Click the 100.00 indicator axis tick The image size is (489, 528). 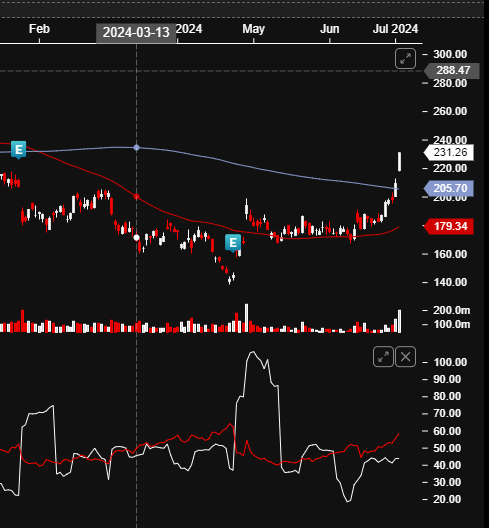click(450, 362)
